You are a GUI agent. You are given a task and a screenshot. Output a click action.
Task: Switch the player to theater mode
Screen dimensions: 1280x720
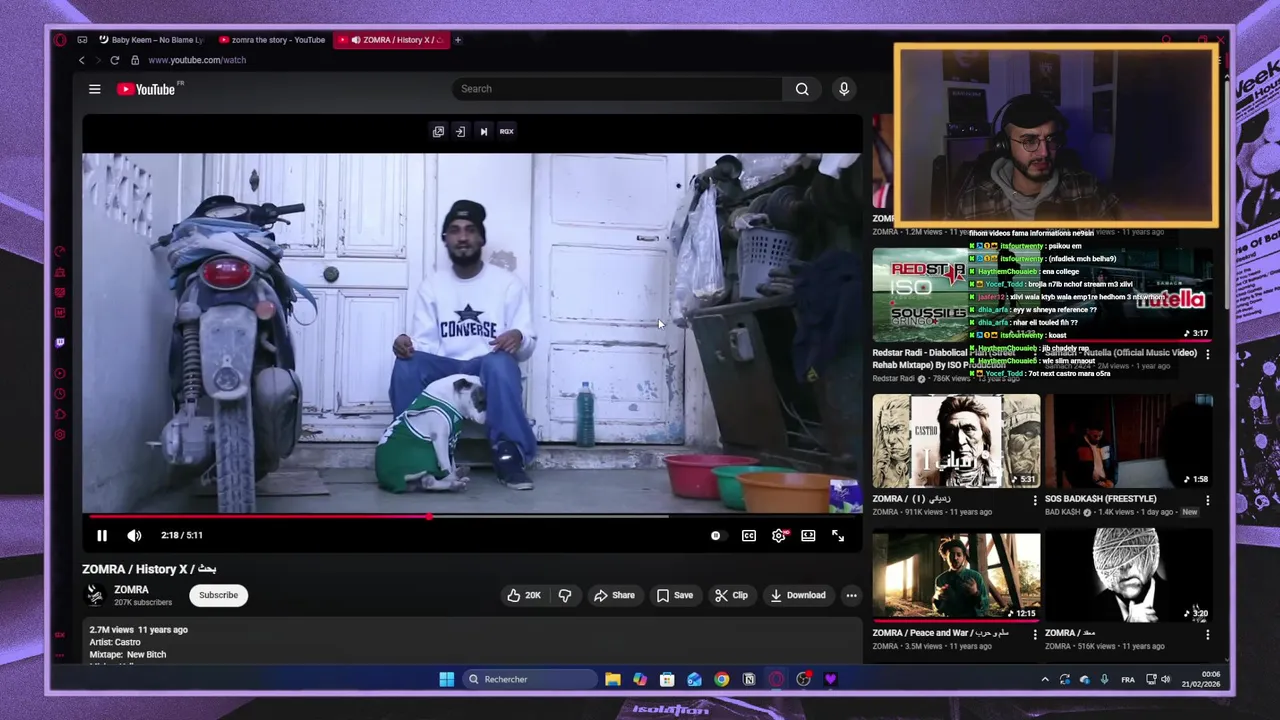(x=808, y=536)
